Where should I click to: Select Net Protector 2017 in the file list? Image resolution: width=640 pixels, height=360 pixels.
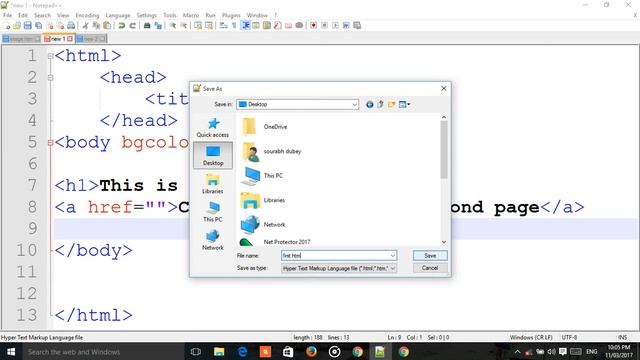pos(276,242)
